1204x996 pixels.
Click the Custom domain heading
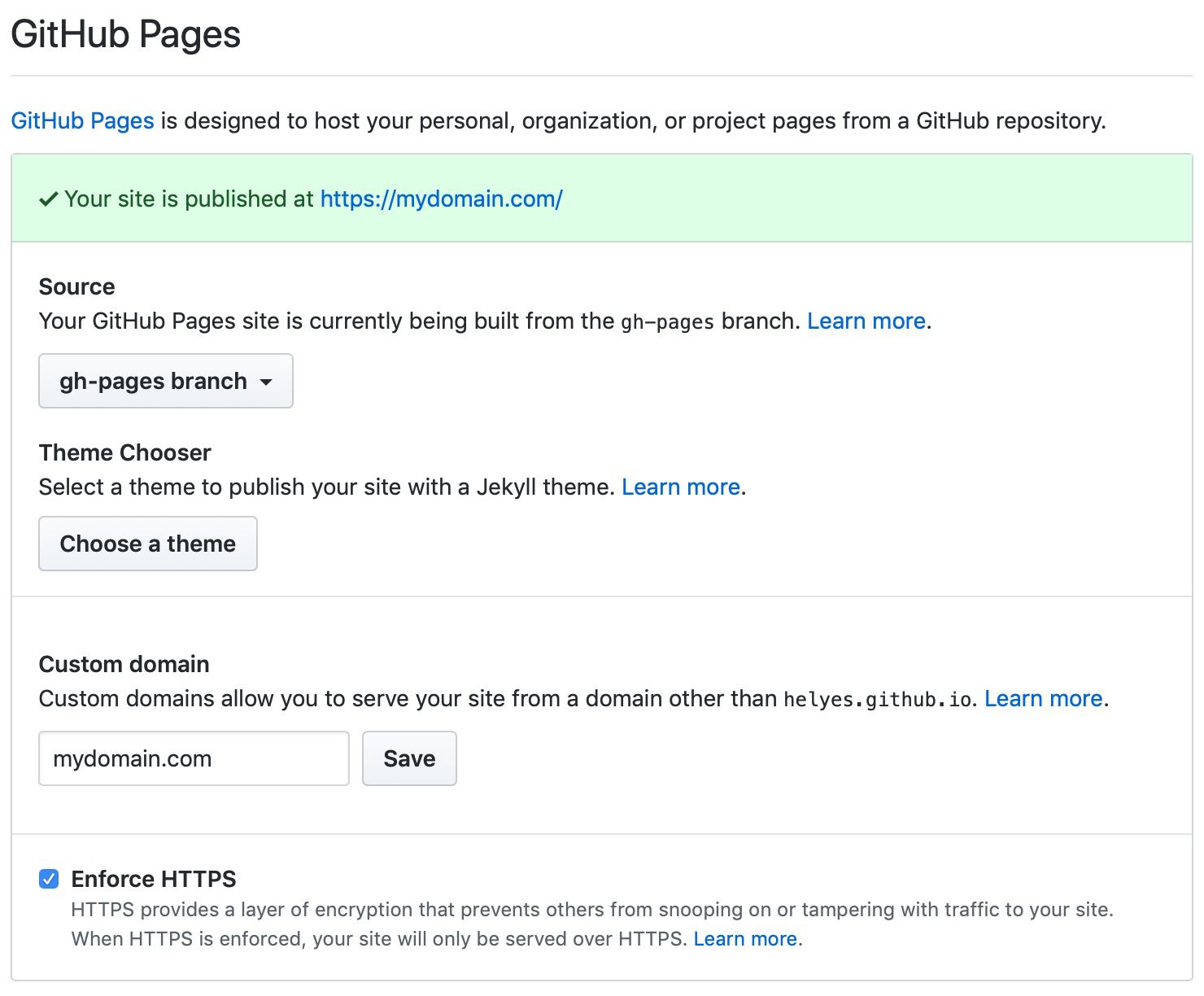[x=124, y=664]
